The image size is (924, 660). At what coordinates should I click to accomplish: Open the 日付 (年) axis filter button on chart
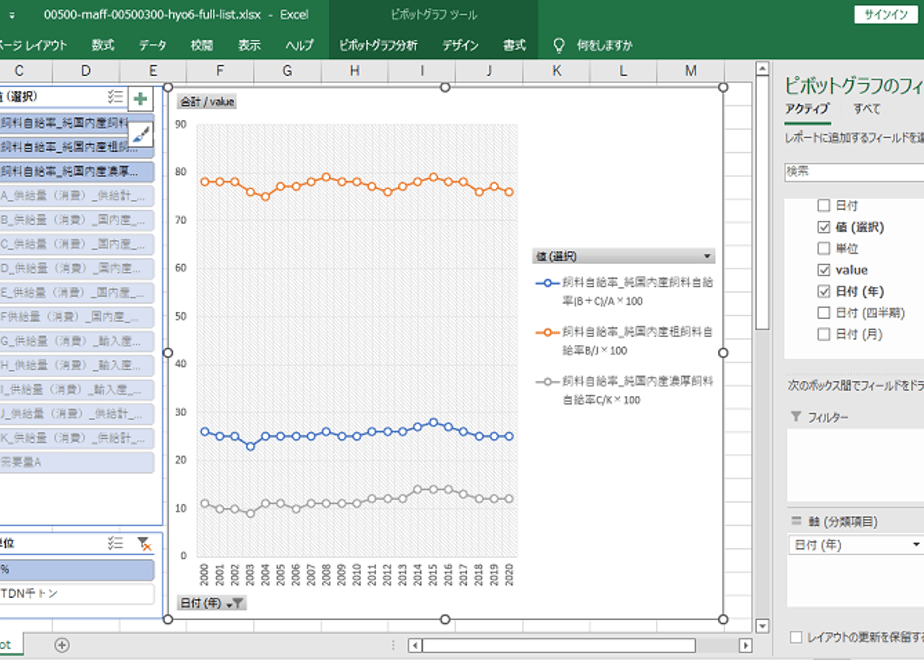[212, 603]
